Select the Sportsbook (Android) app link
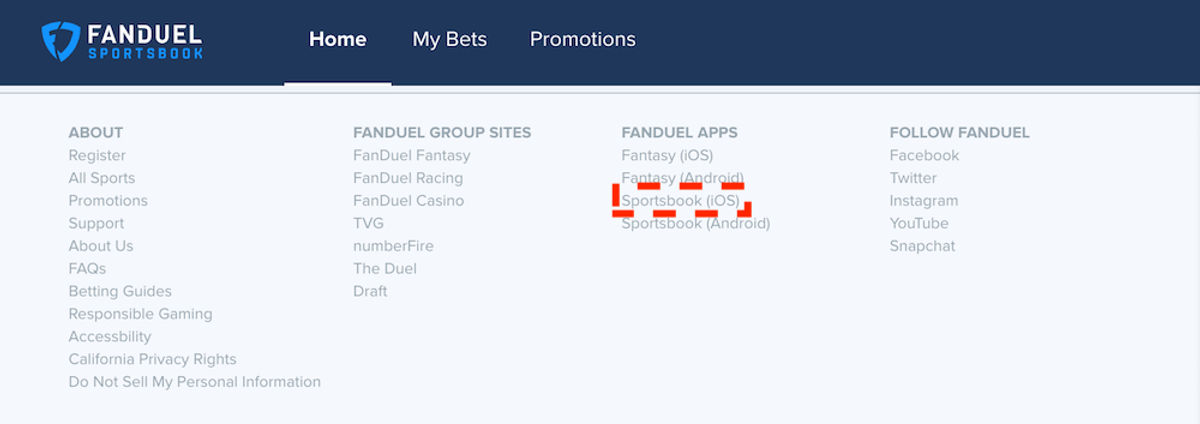 click(696, 224)
